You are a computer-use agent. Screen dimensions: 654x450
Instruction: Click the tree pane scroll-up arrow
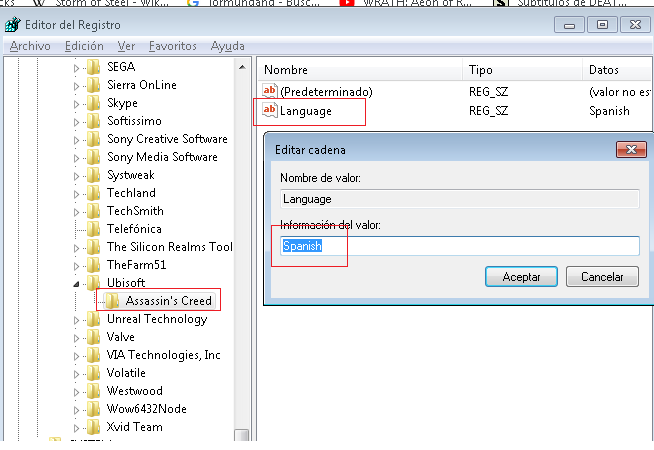[242, 67]
